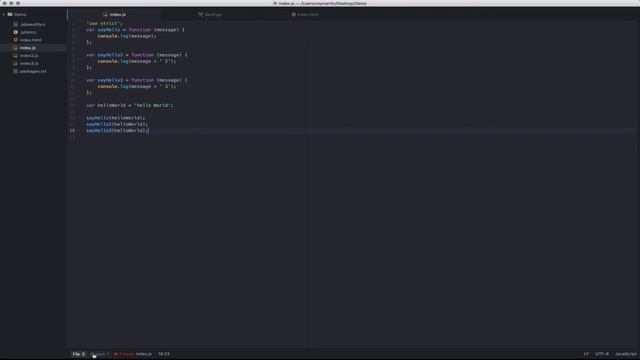Collapse the Demo project folder arrow
Viewport: 640px width, 360px height.
pos(4,14)
